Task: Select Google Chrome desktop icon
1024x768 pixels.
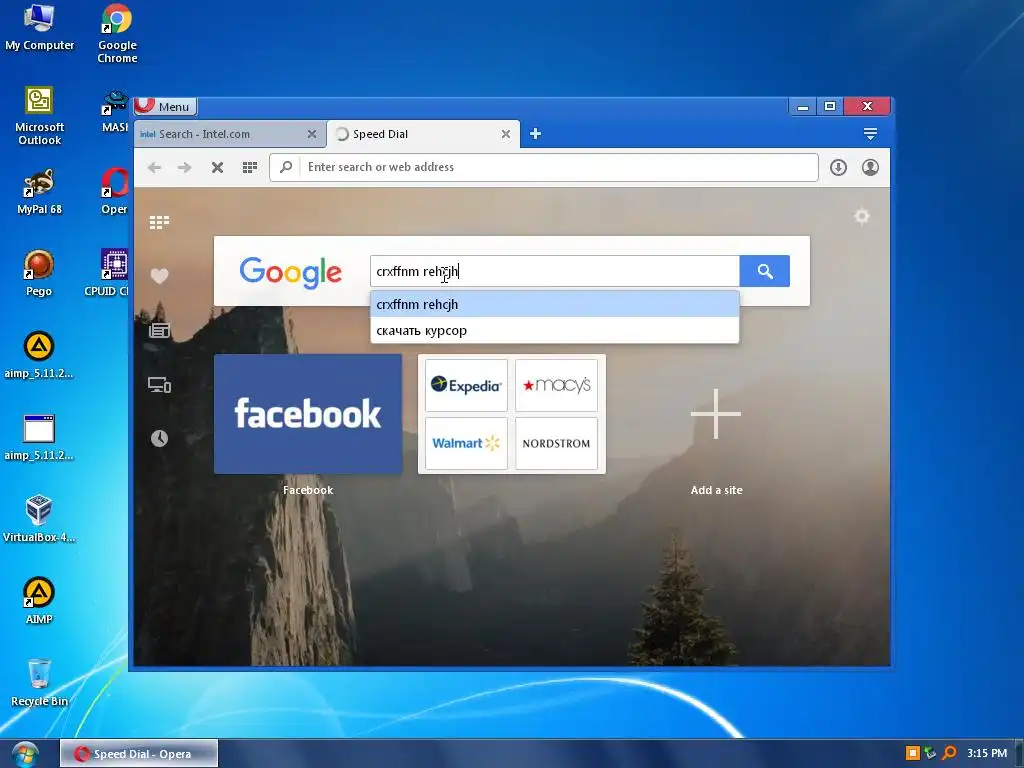Action: (117, 33)
